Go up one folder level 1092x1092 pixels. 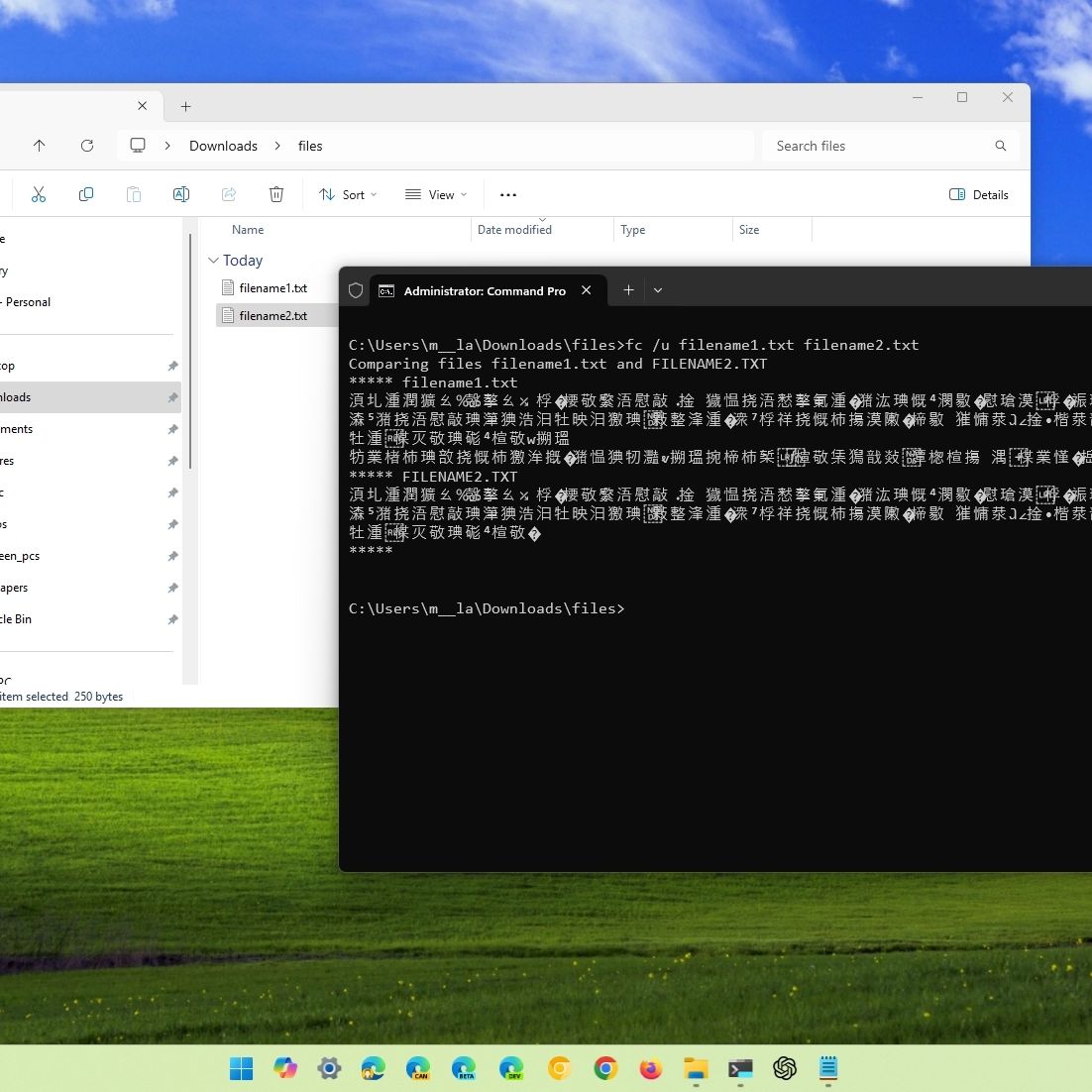(40, 146)
